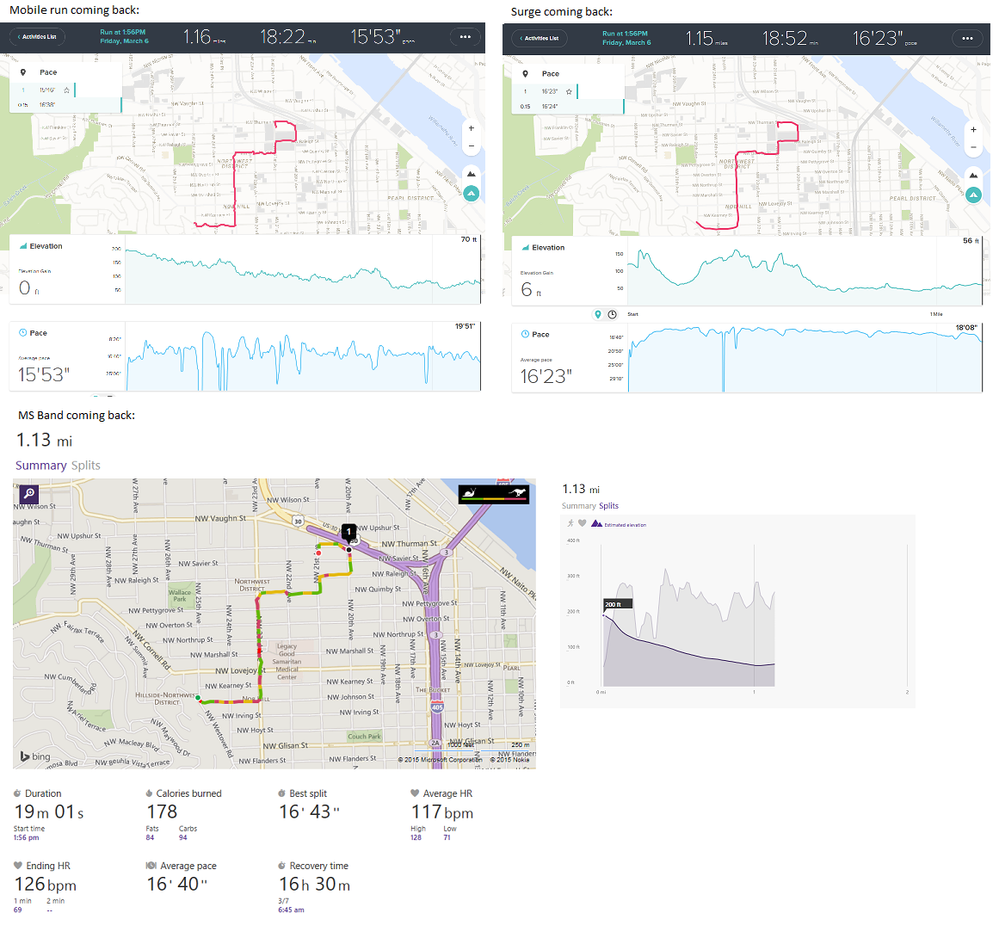The height and width of the screenshot is (926, 999).
Task: Click the Average pace icon
Action: click(151, 865)
